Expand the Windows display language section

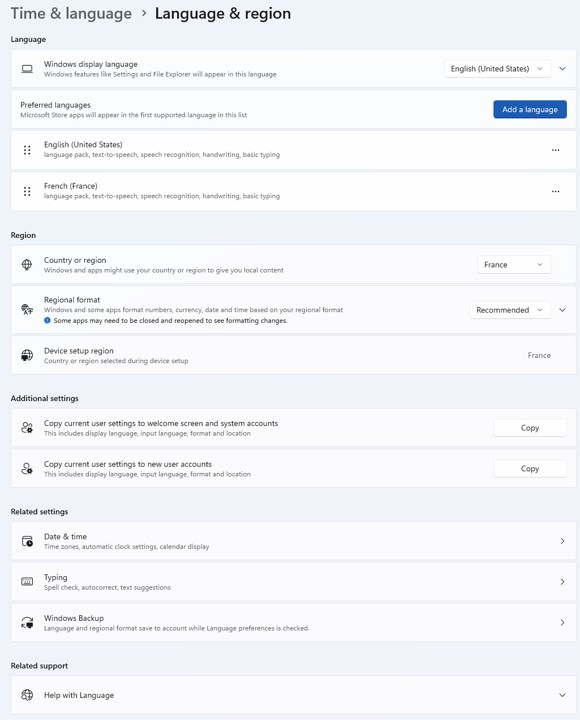(562, 69)
